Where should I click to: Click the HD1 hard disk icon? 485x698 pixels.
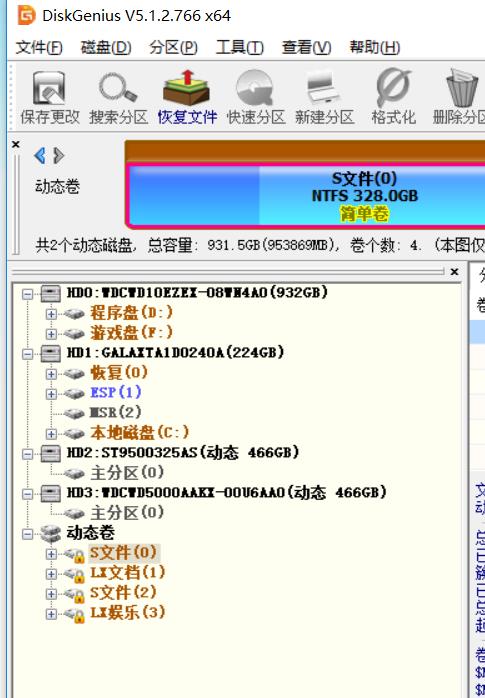50,354
